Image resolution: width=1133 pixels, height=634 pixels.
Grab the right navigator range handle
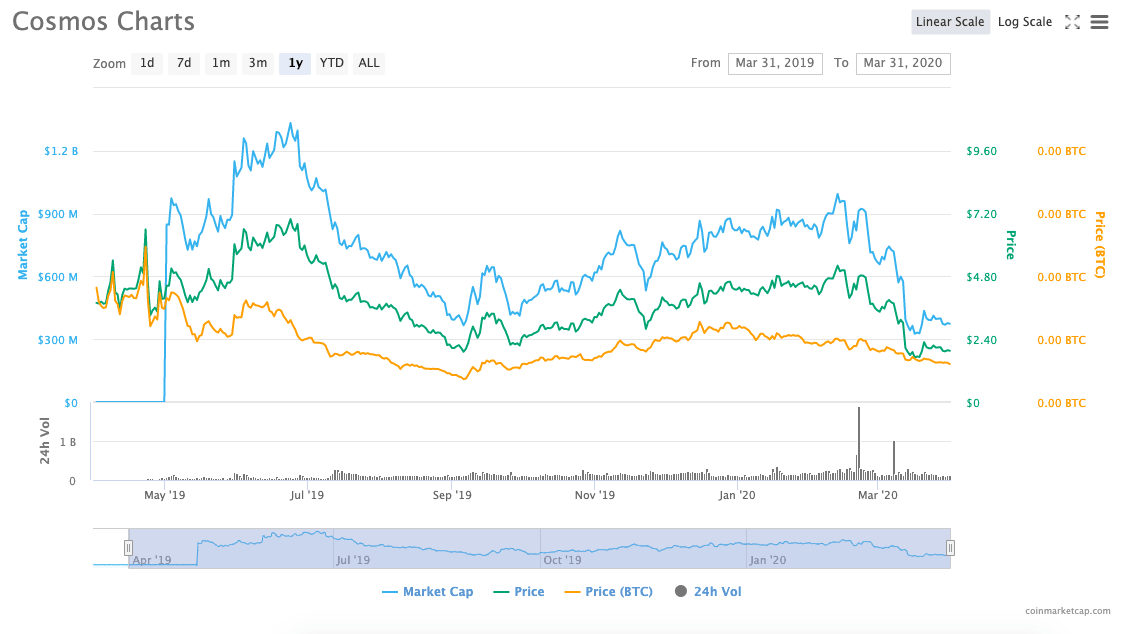pyautogui.click(x=950, y=548)
